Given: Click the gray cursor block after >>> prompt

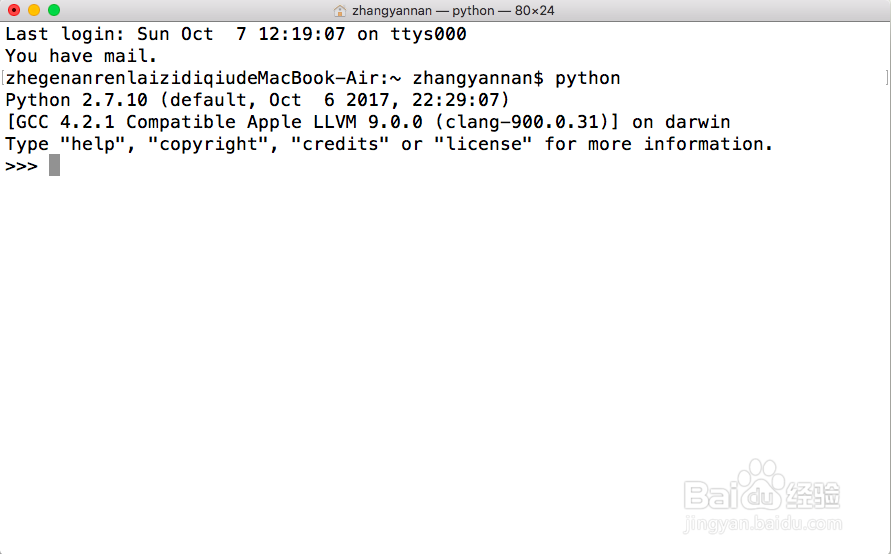Looking at the screenshot, I should [x=54, y=165].
